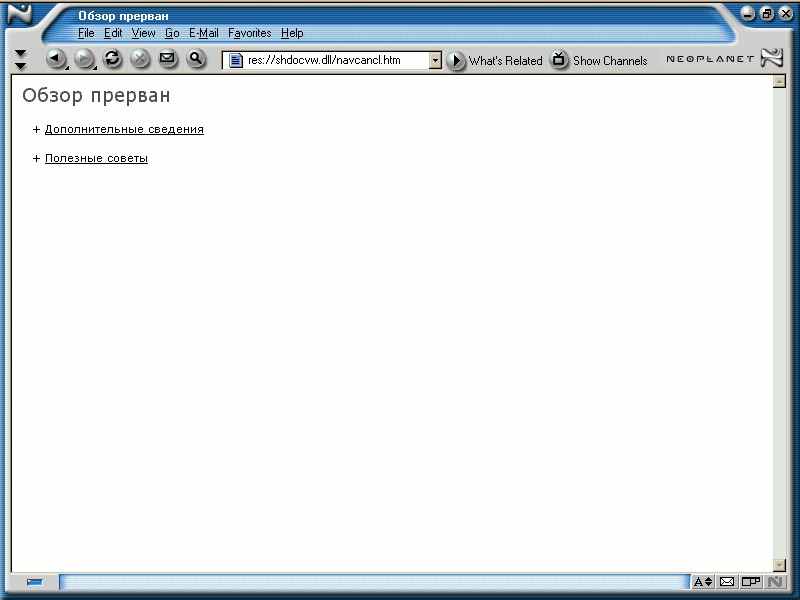Click the What's Related play icon
This screenshot has height=600, width=800.
(x=456, y=61)
